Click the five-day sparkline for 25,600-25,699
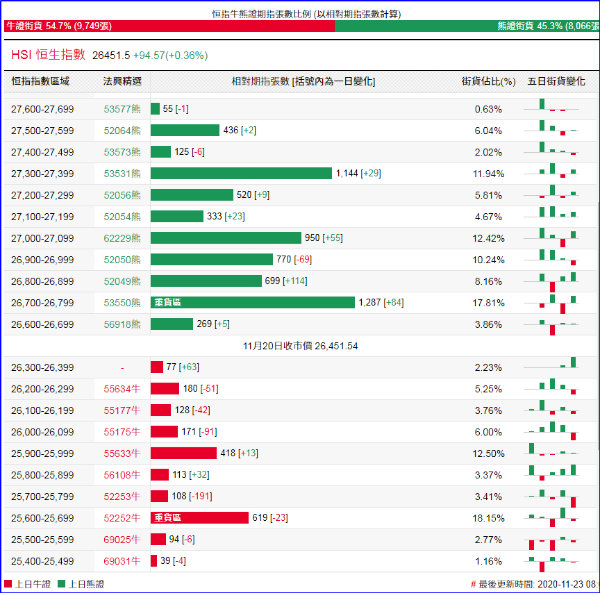600x593 pixels. click(551, 517)
